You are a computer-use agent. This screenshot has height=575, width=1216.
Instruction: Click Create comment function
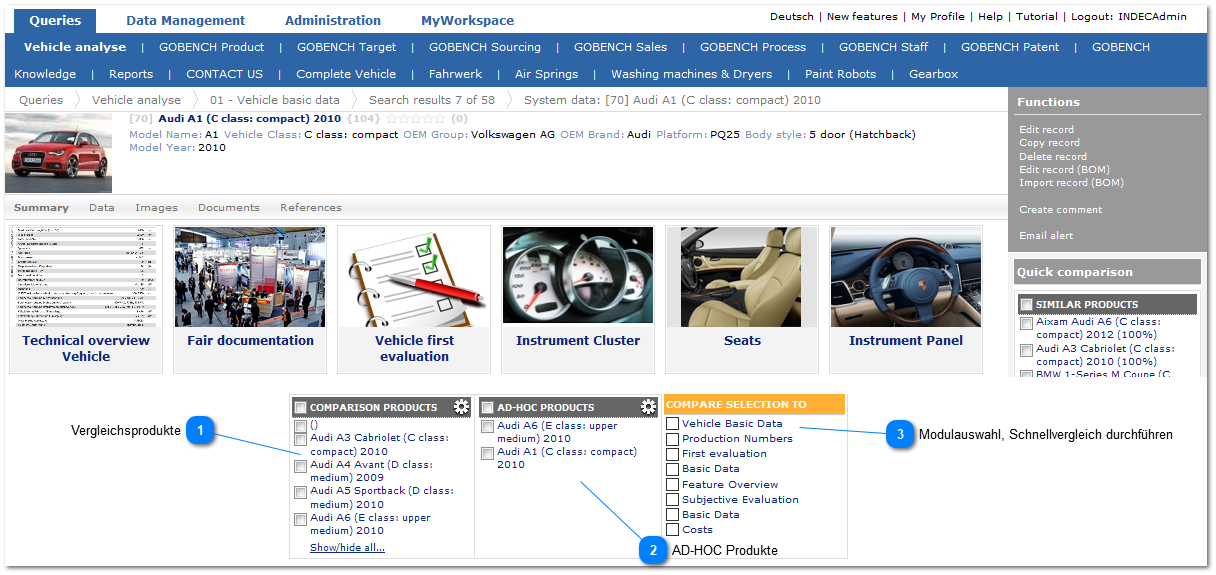pyautogui.click(x=1061, y=210)
